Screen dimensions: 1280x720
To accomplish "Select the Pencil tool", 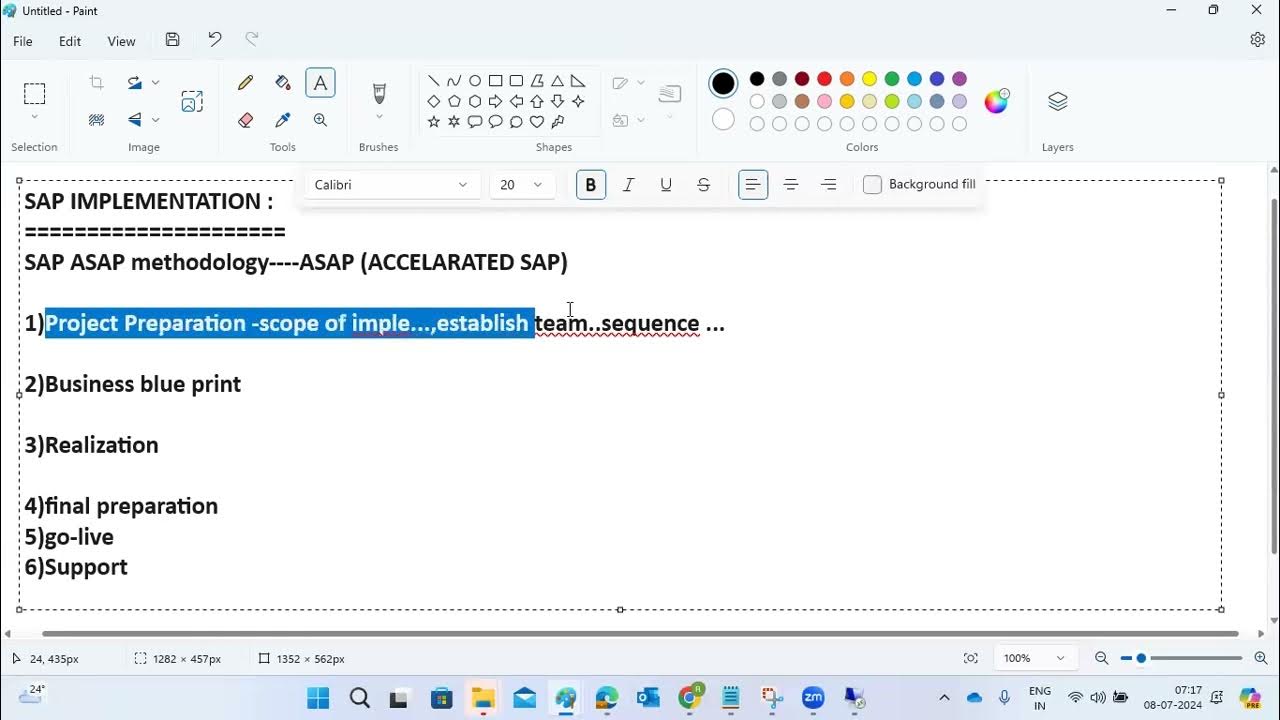I will click(x=246, y=83).
